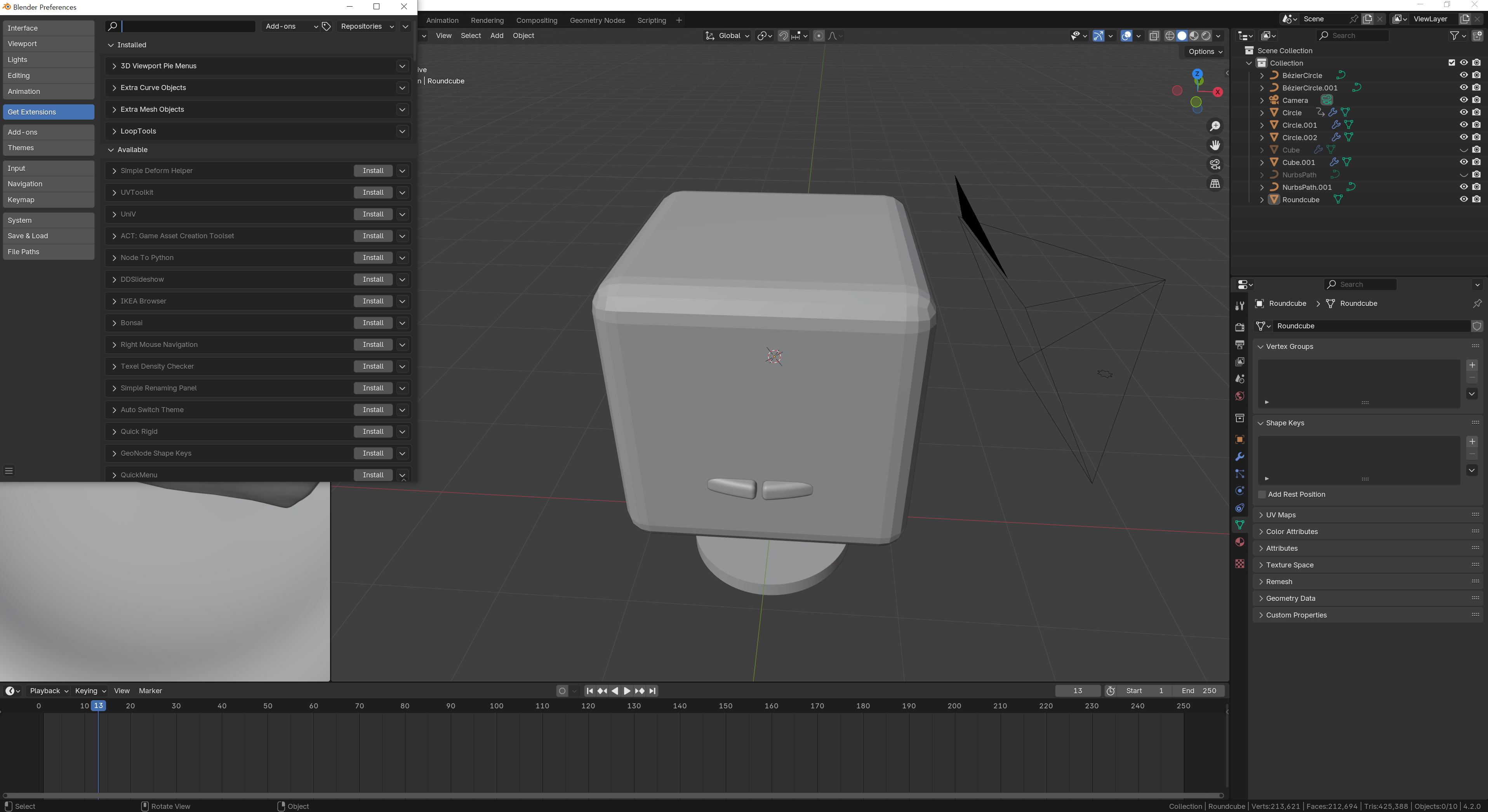Toggle X-ray display icon

[x=1154, y=36]
